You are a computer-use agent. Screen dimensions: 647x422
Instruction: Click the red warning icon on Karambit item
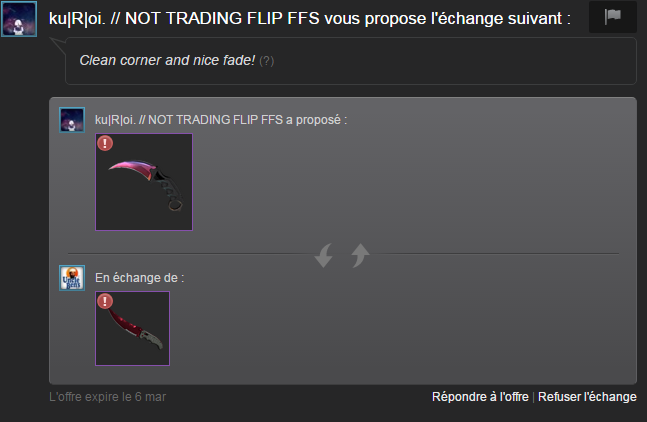click(x=105, y=143)
